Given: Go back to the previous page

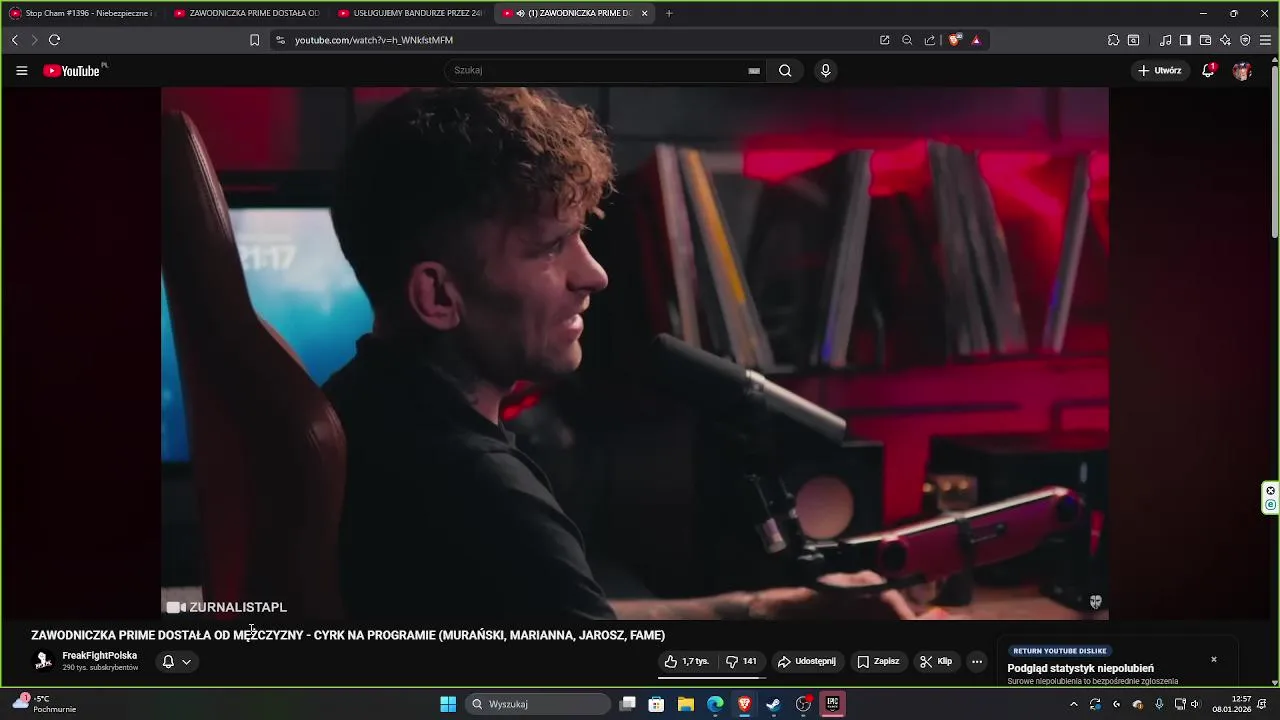Looking at the screenshot, I should pos(14,40).
